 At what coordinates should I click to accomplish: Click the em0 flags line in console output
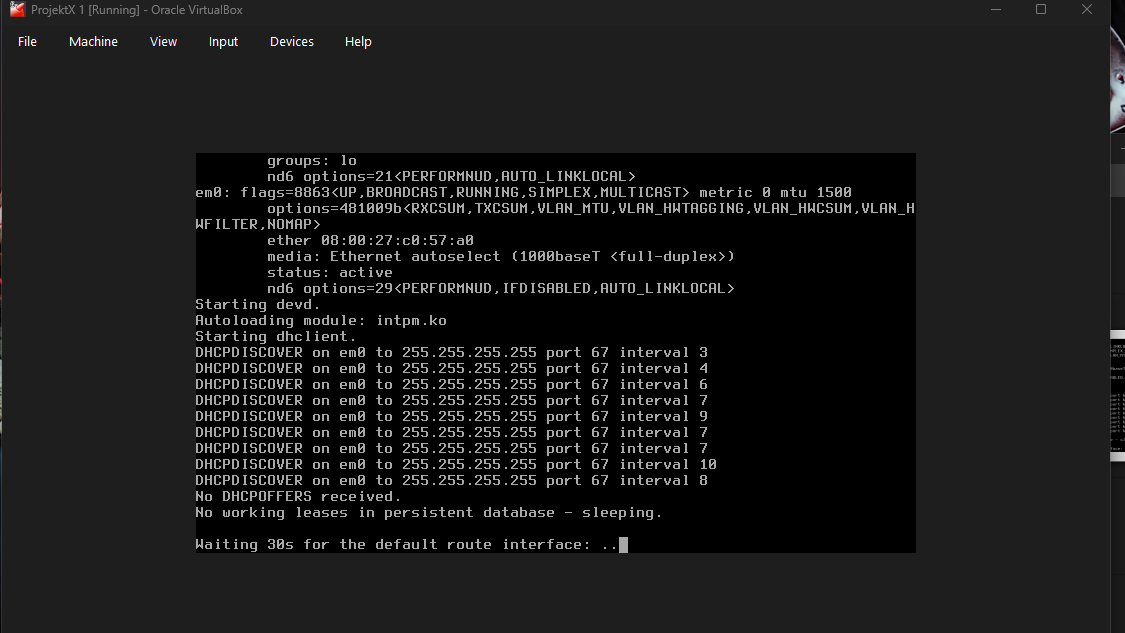[x=520, y=192]
